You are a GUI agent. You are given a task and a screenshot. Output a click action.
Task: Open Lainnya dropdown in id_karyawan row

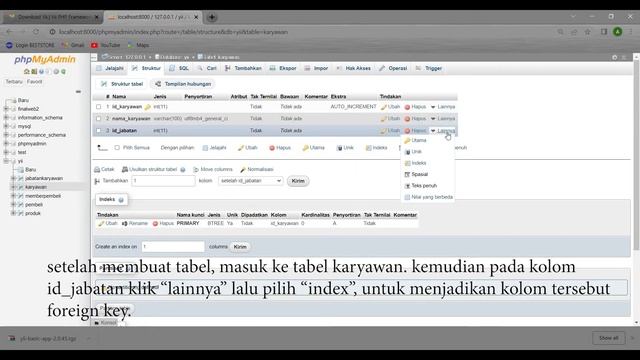point(443,107)
